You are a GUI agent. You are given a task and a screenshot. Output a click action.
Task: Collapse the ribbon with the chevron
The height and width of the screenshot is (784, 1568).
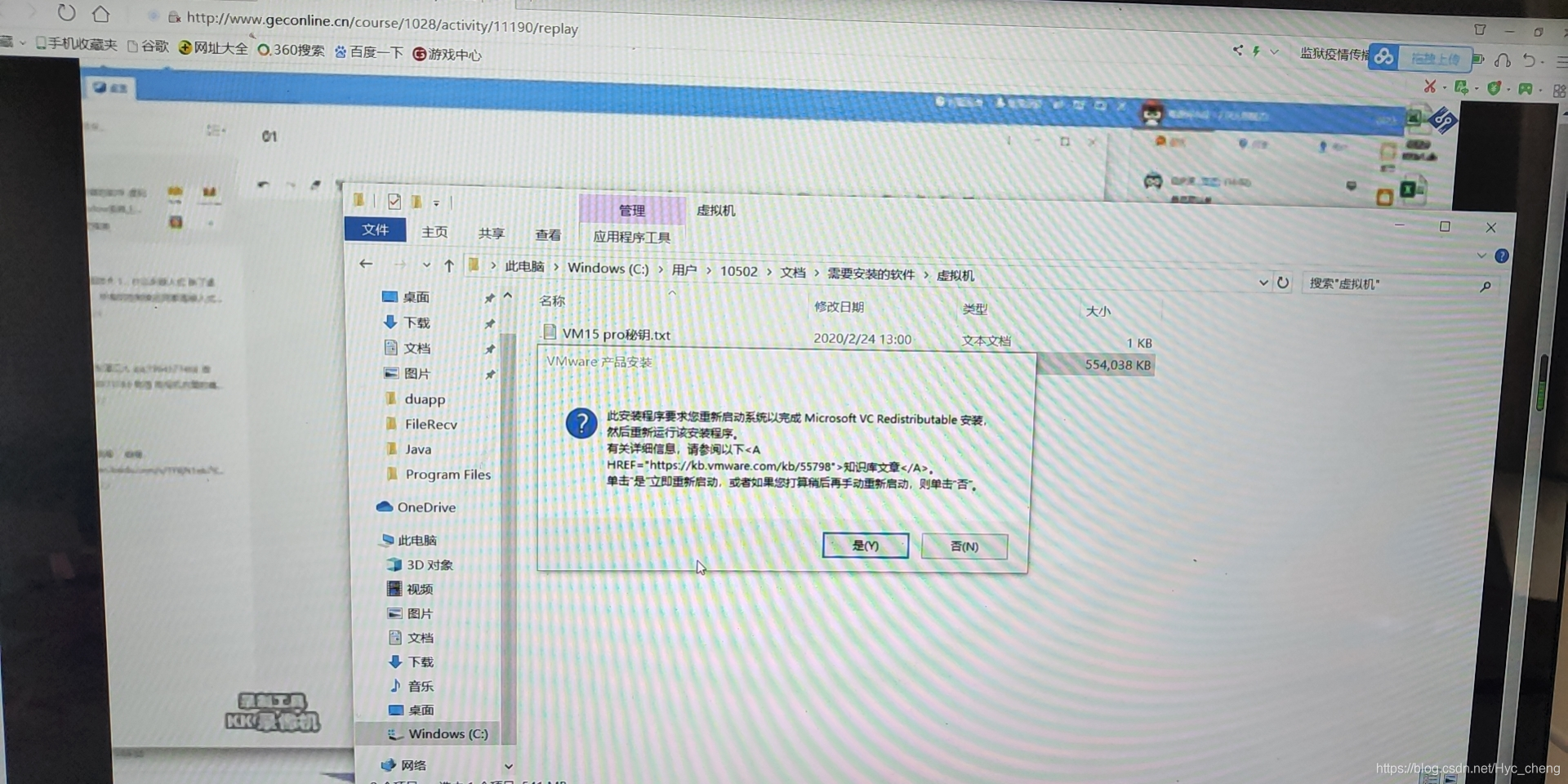click(1481, 256)
